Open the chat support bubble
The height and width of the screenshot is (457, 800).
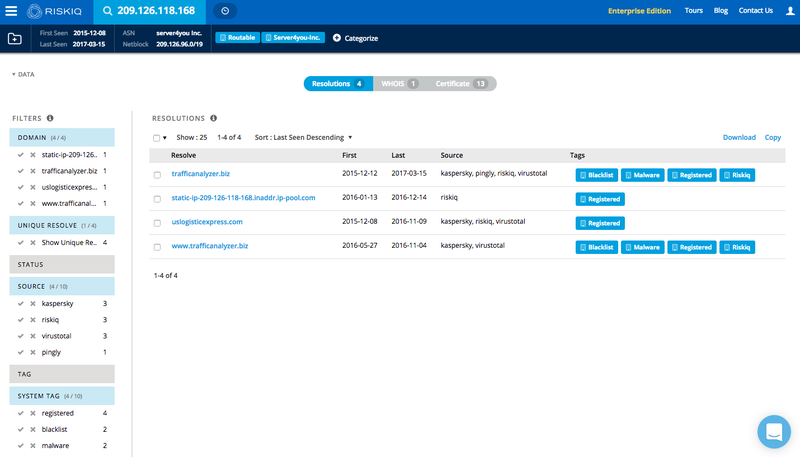774,431
